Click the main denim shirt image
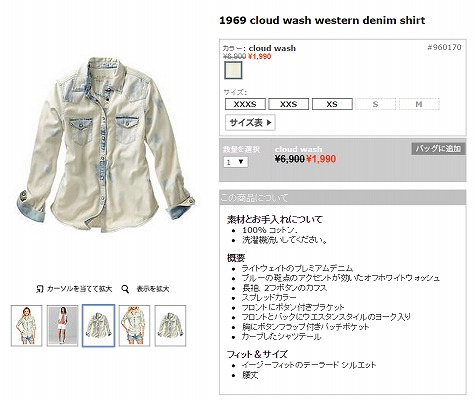Screen dimensions: 476x400 (x=105, y=145)
